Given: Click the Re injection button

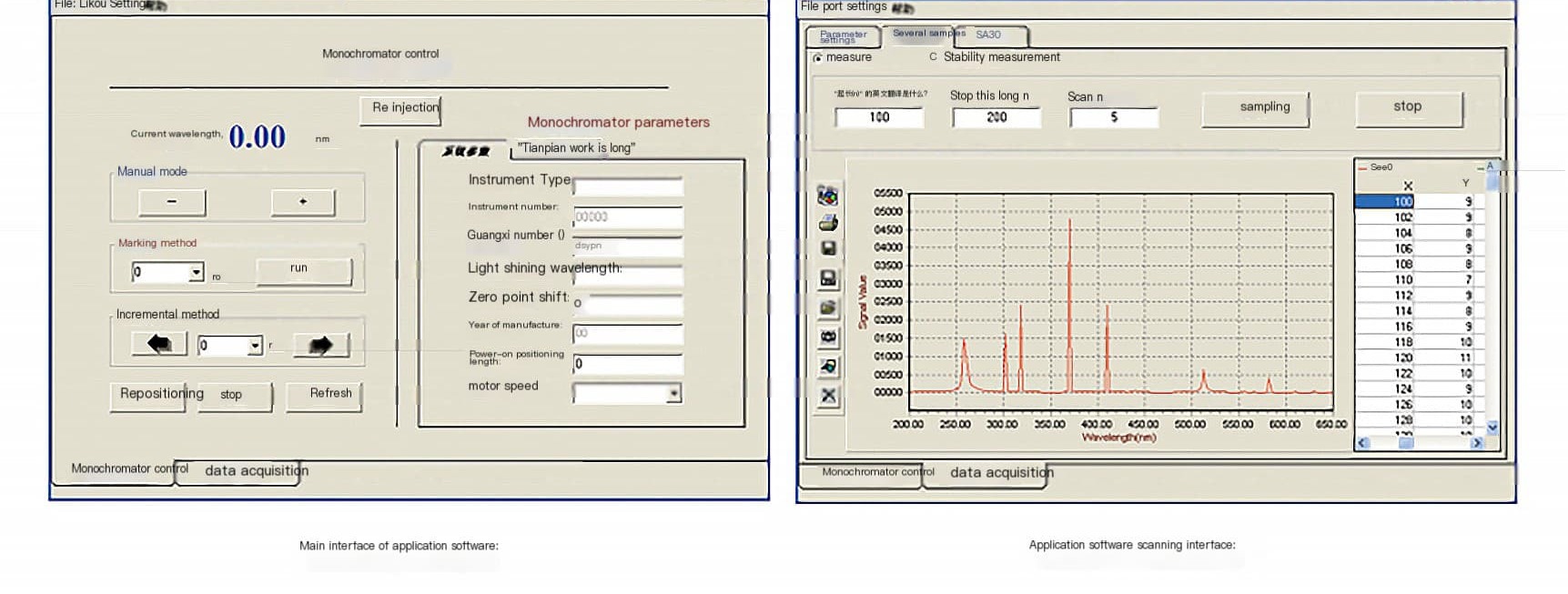Looking at the screenshot, I should [405, 108].
